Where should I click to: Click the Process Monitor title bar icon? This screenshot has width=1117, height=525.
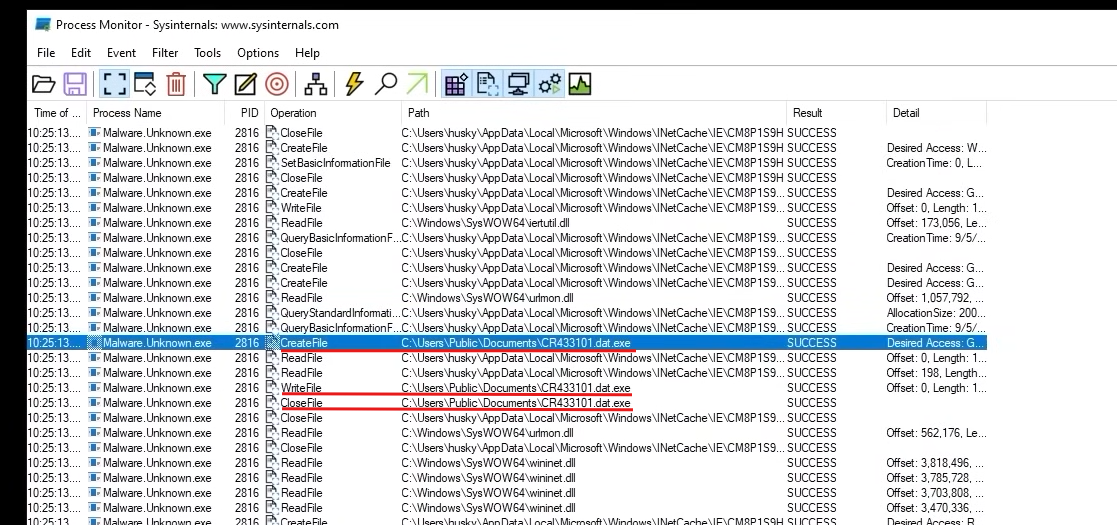pos(43,25)
